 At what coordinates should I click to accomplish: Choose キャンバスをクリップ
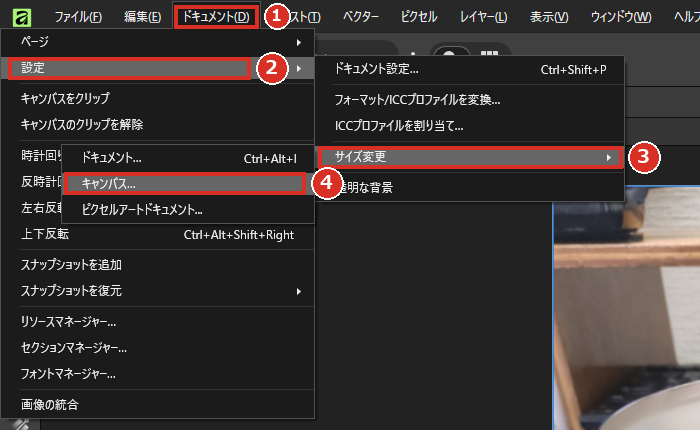tap(158, 98)
